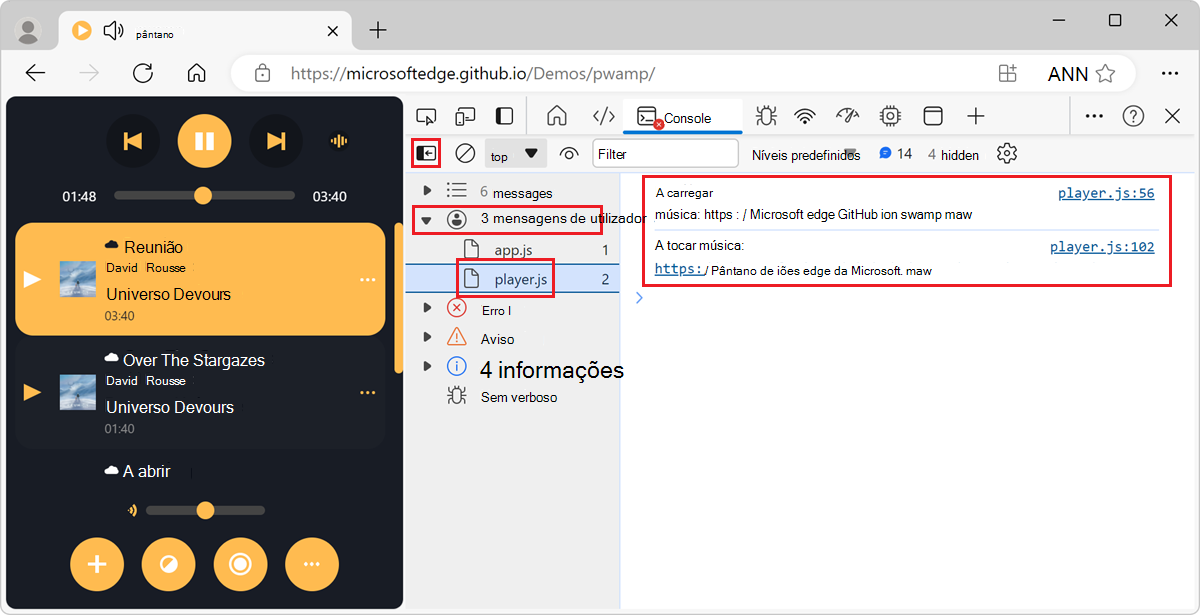1200x615 pixels.
Task: Open DevTools settings gear
Action: (x=1006, y=153)
